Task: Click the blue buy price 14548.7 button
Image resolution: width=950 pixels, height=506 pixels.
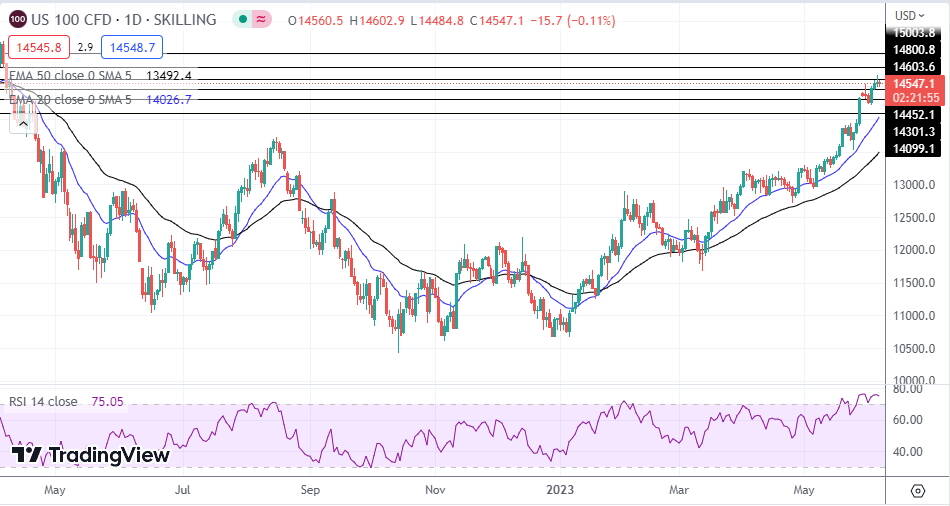Action: (131, 47)
